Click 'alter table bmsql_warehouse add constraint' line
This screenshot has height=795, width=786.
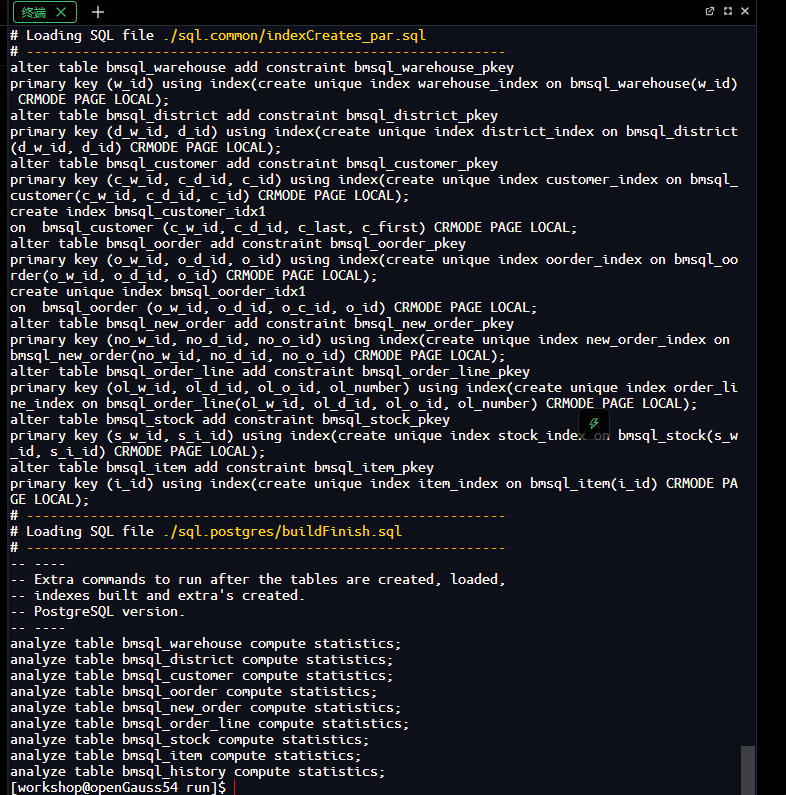point(262,67)
